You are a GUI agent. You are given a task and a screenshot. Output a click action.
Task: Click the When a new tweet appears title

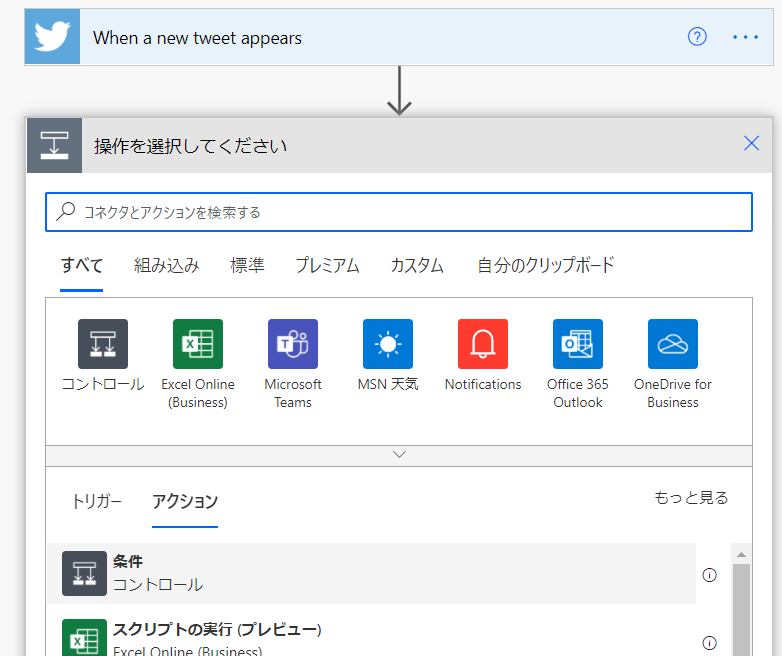point(197,38)
